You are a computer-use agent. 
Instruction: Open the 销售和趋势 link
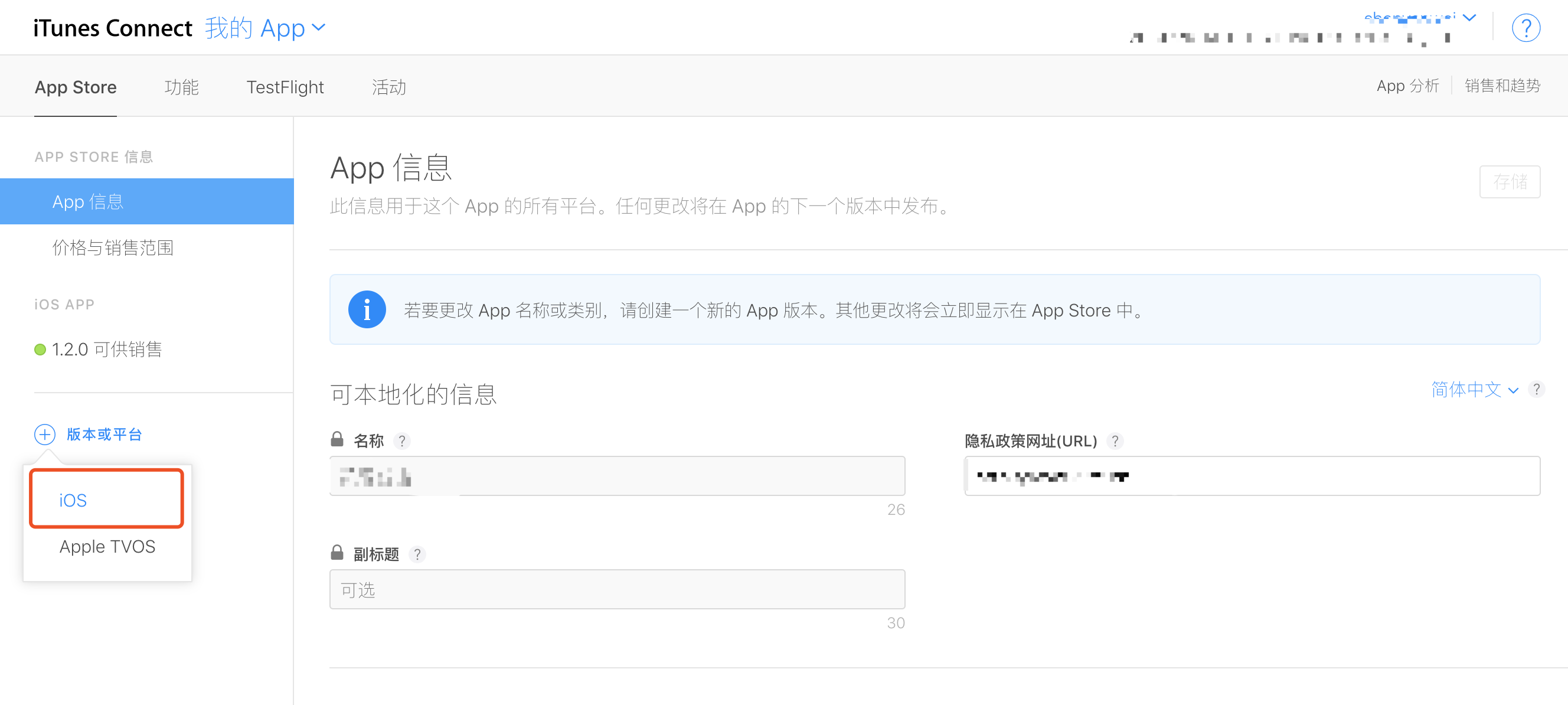click(x=1502, y=86)
